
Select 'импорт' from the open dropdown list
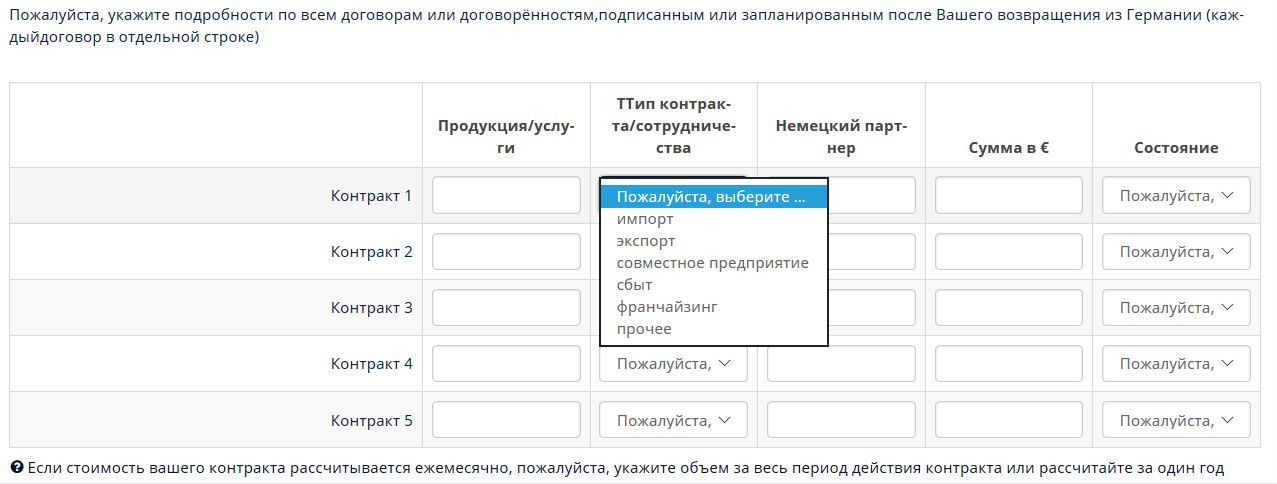click(x=645, y=219)
